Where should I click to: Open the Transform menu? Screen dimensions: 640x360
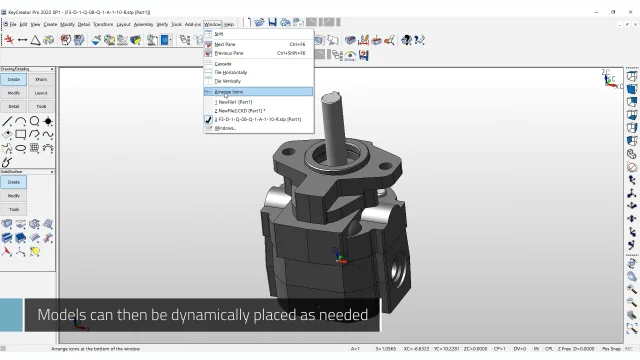[x=103, y=24]
